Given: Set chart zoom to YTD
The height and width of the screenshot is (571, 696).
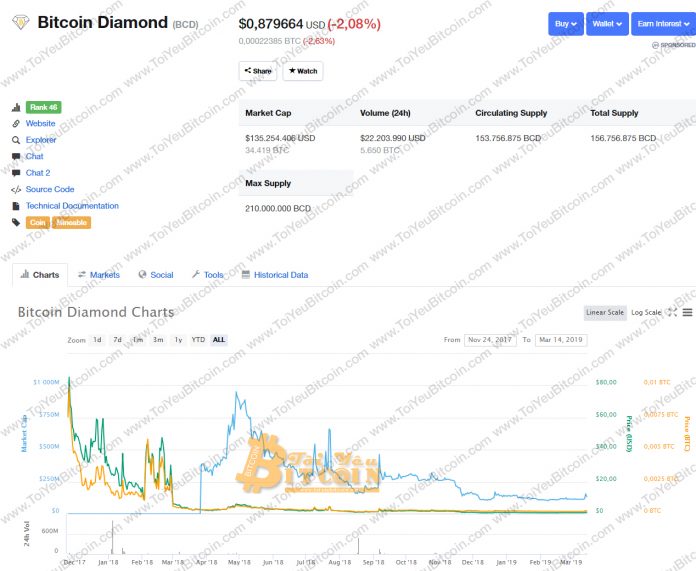Looking at the screenshot, I should click(x=198, y=340).
